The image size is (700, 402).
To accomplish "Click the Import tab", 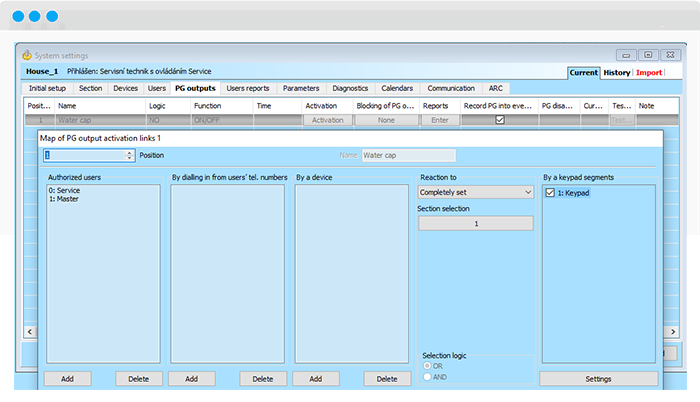I will point(649,73).
